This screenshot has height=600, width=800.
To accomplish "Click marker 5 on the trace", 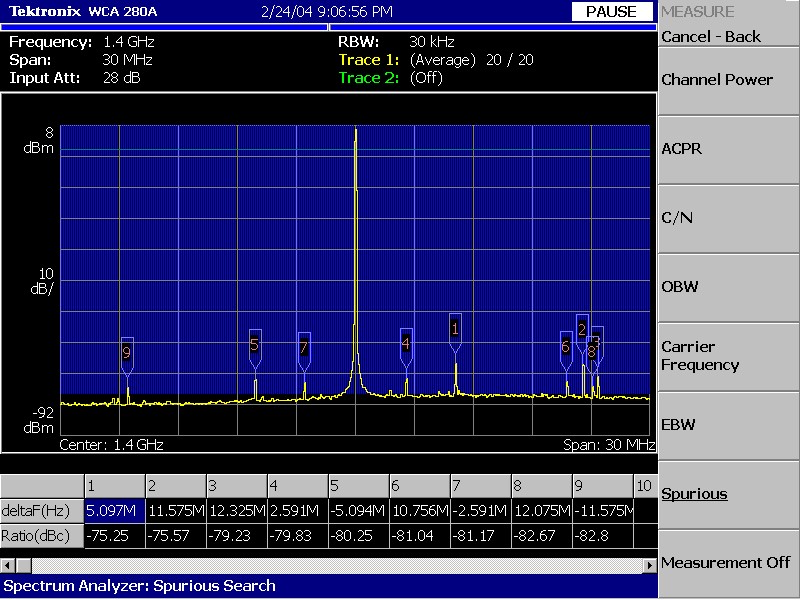I will pos(255,345).
